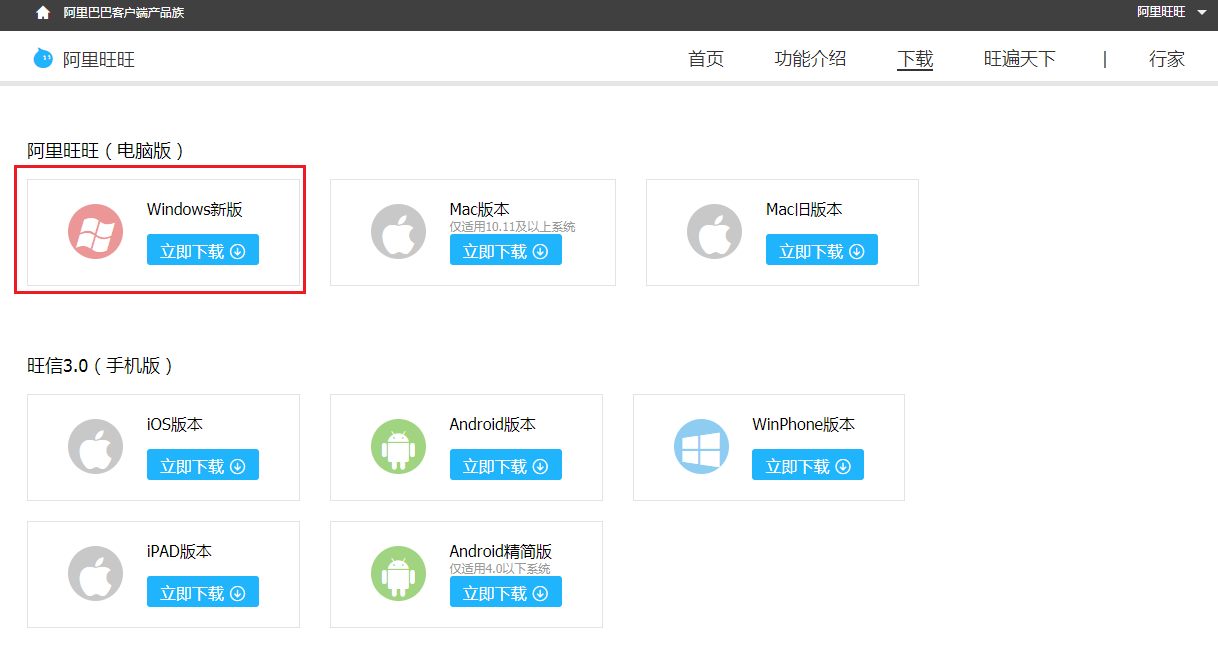Image resolution: width=1218 pixels, height=645 pixels.
Task: Click the WinPhone版本 Windows icon
Action: tap(702, 447)
